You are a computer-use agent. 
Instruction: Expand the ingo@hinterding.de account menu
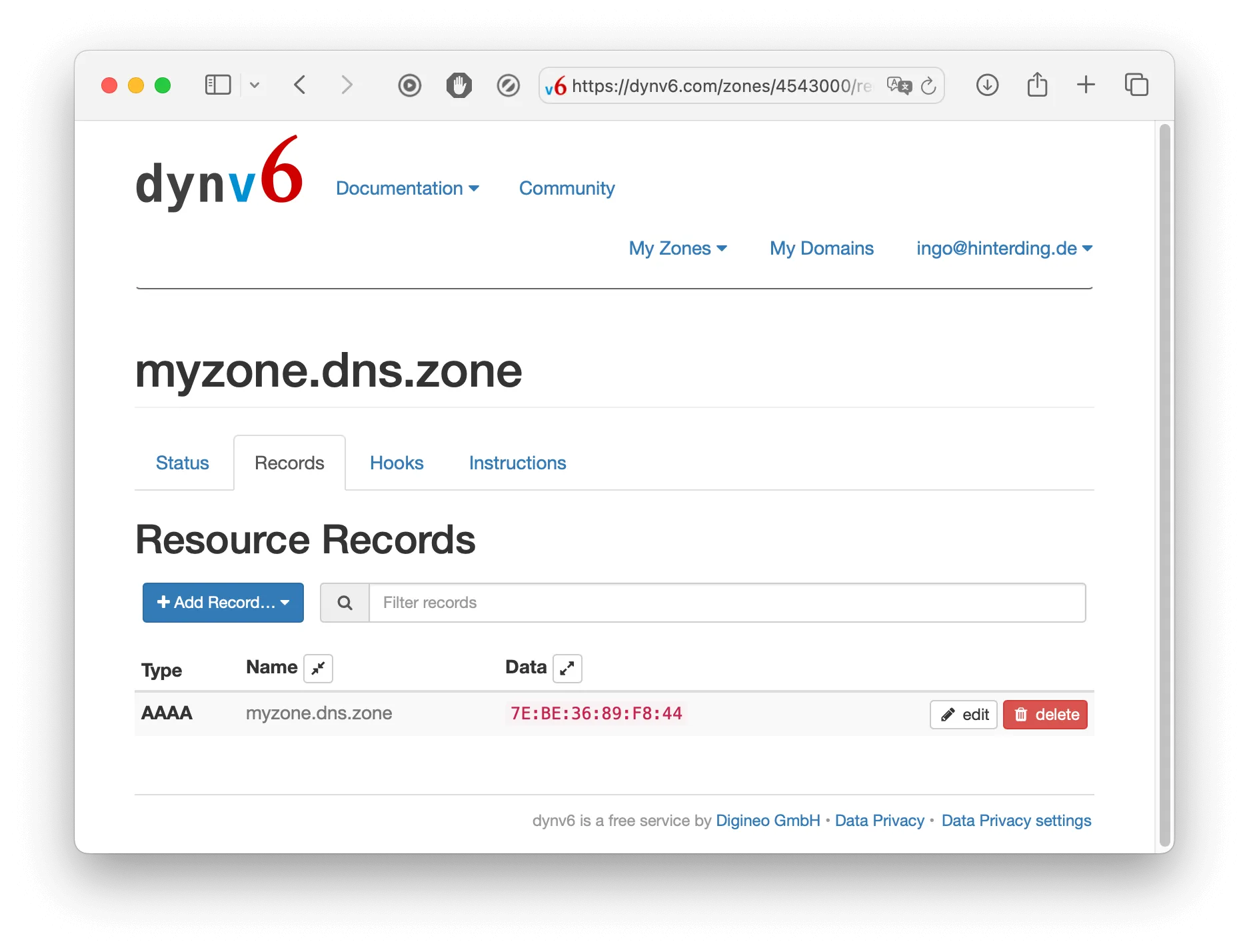1004,248
